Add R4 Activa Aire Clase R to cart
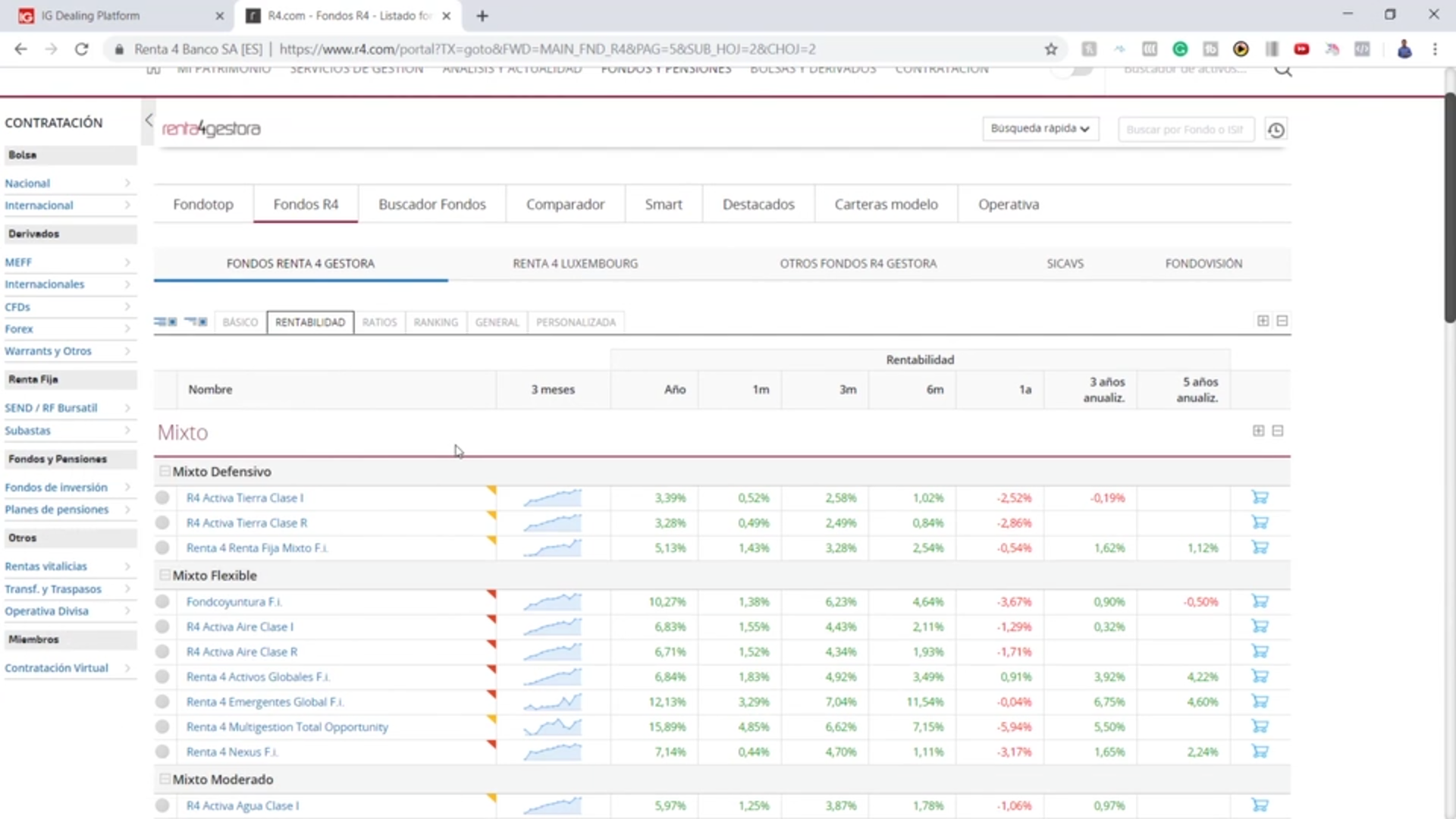This screenshot has width=1456, height=819. [1260, 651]
